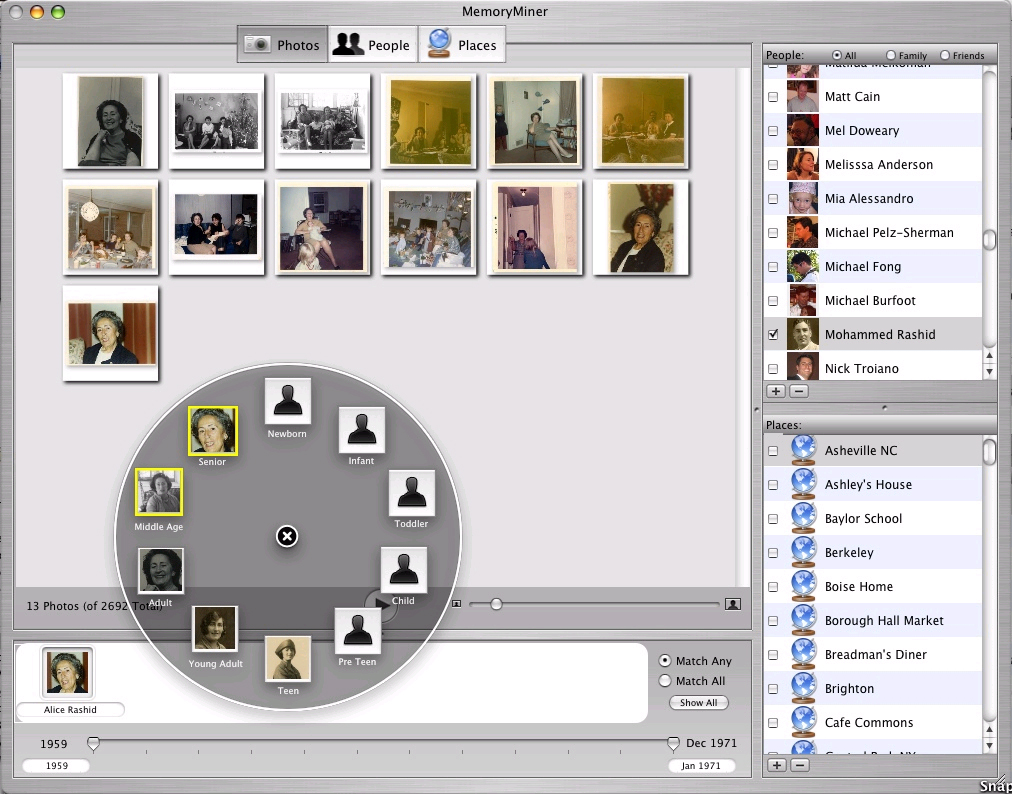Viewport: 1012px width, 794px height.
Task: Choose the Child silhouette icon
Action: tap(404, 570)
